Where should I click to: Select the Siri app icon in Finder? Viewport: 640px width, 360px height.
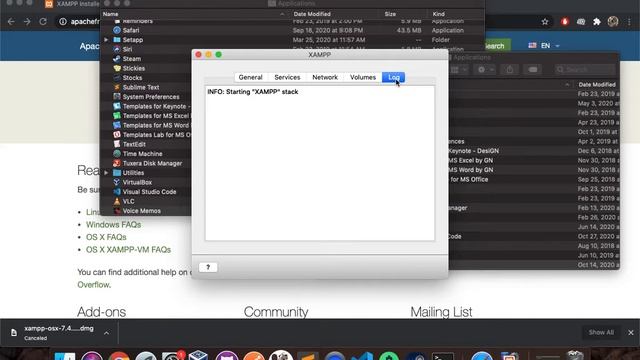pyautogui.click(x=117, y=49)
